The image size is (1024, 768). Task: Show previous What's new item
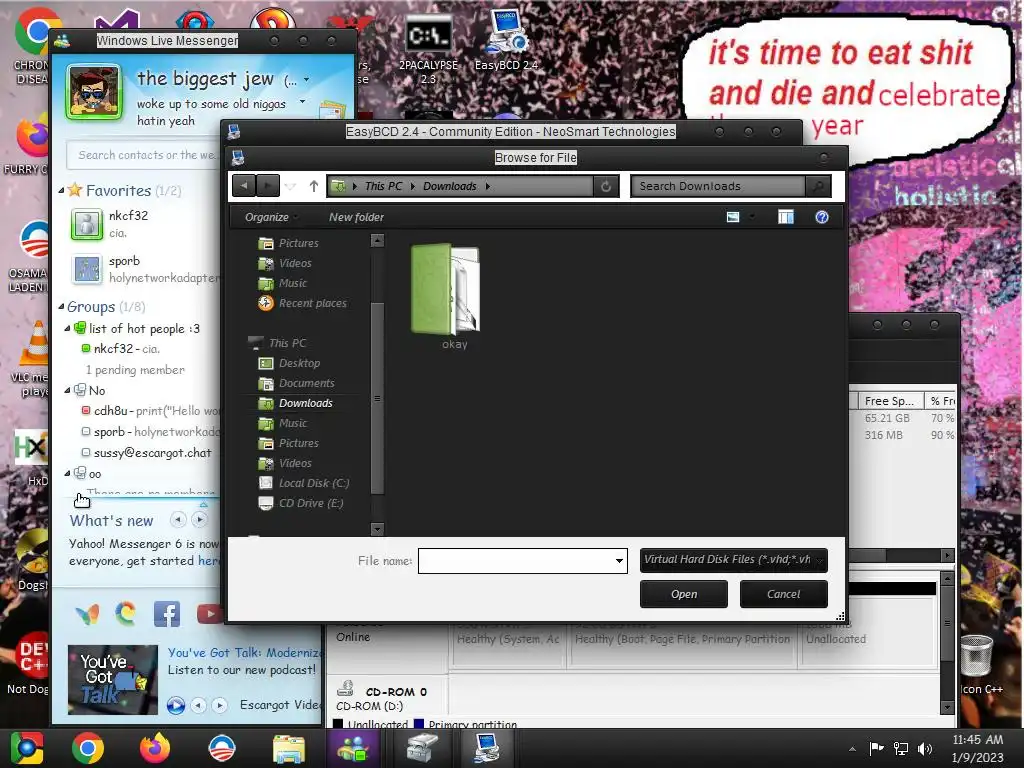tap(178, 520)
